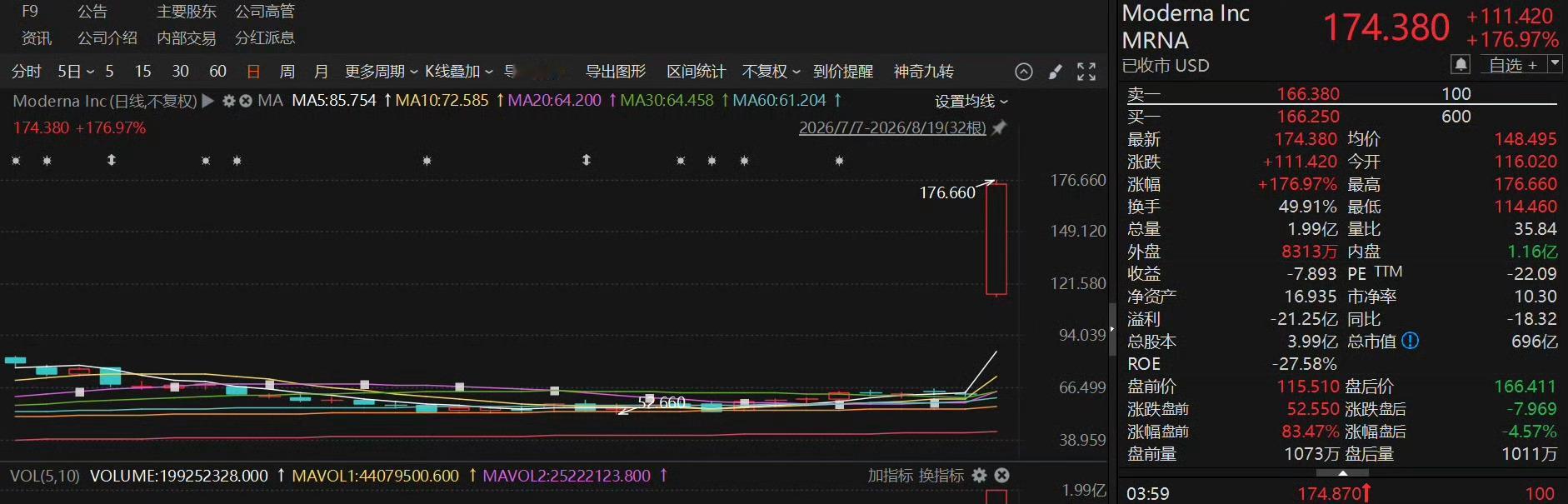Viewport: 1568px width, 504px height.
Task: Click the MA60 61.204 legend value
Action: click(x=779, y=101)
